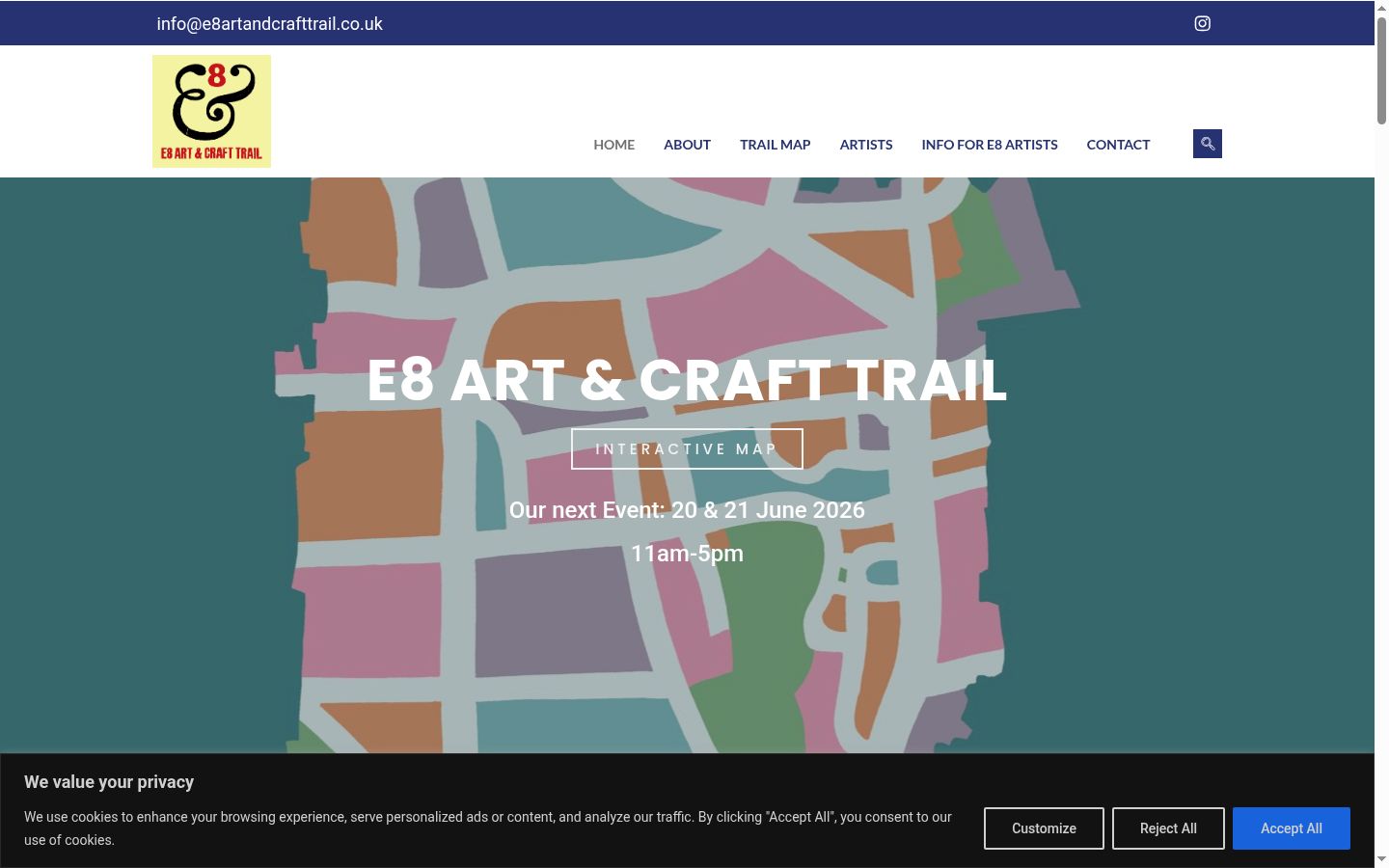Click the scrollbar down arrow
This screenshot has height=868, width=1389.
(x=1381, y=859)
